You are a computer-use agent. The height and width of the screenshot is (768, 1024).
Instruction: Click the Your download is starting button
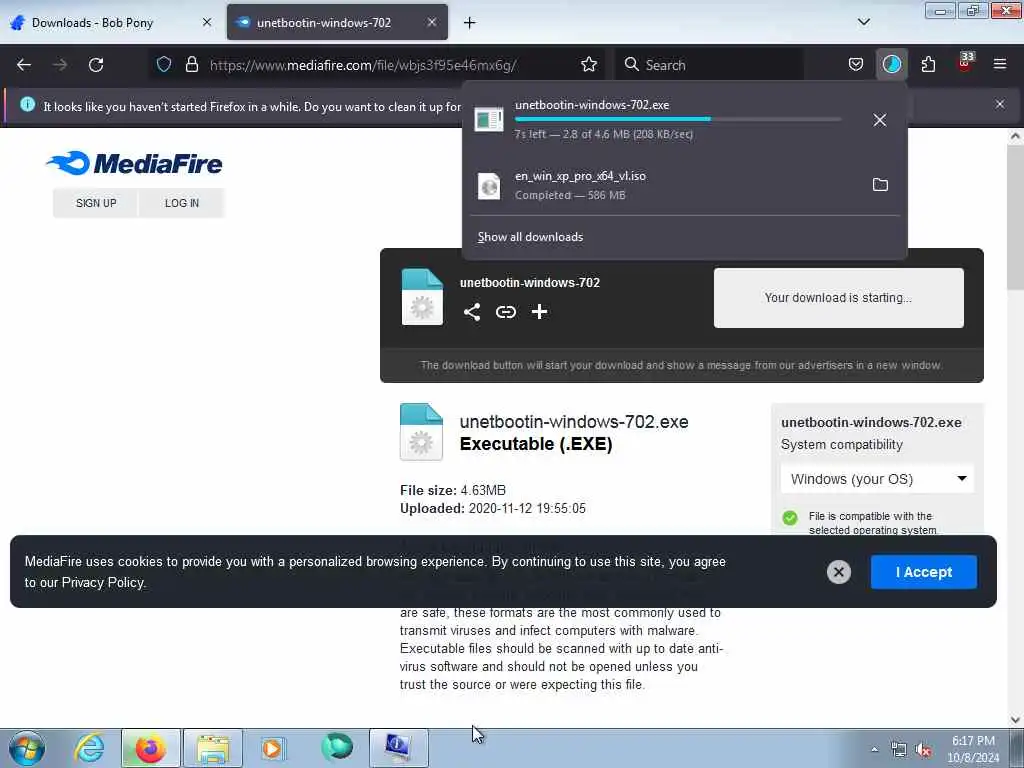pyautogui.click(x=839, y=298)
